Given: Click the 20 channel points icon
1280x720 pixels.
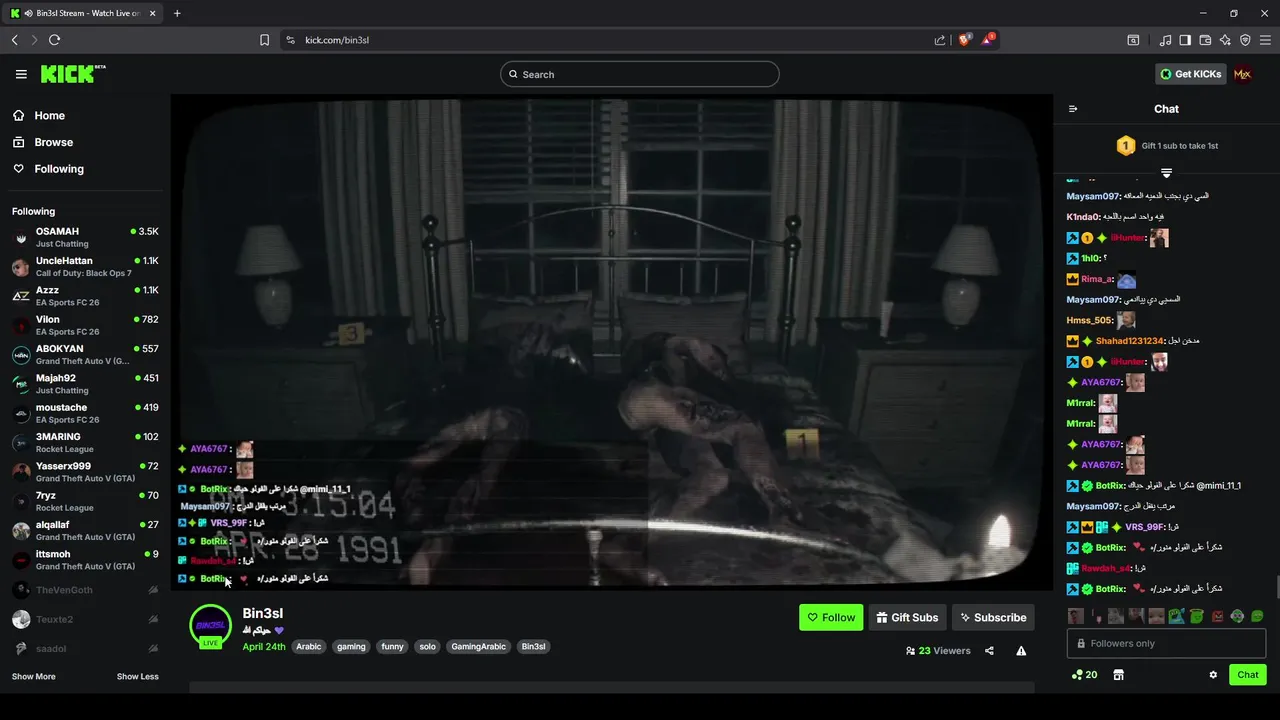Looking at the screenshot, I should [1084, 675].
